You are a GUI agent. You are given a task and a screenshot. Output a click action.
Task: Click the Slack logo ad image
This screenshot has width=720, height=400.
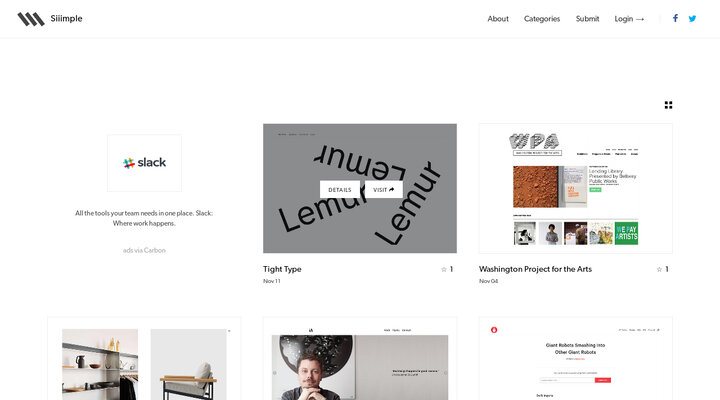[144, 163]
